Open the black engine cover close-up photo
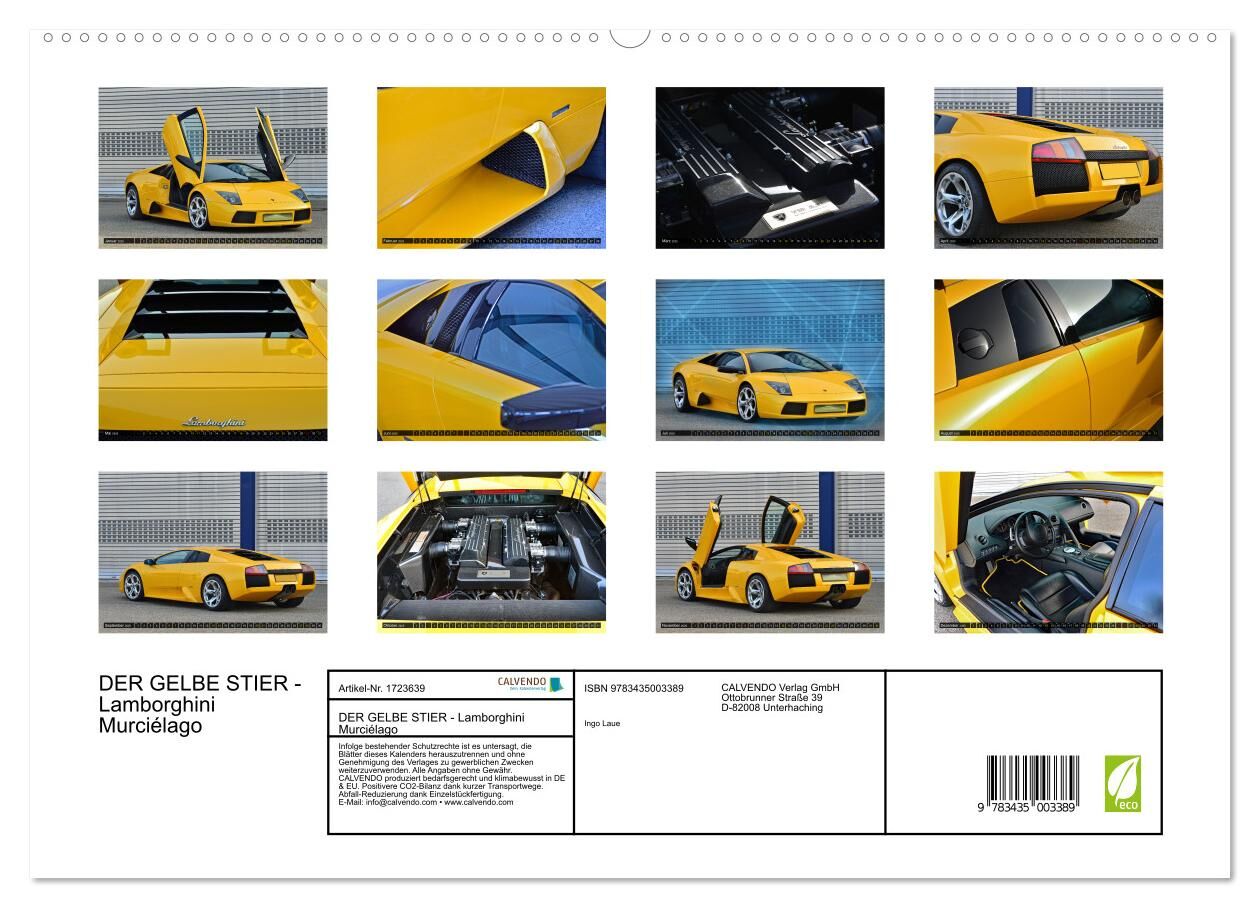This screenshot has height=908, width=1260. 769,167
